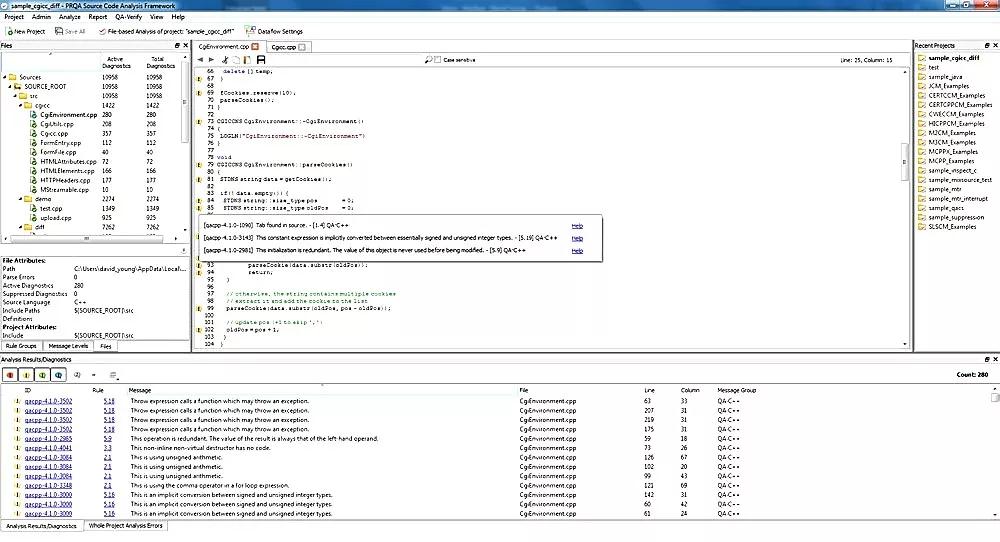
Task: Open qacpp-4.1.0-2985 diagnostic ID link
Action: pos(48,439)
